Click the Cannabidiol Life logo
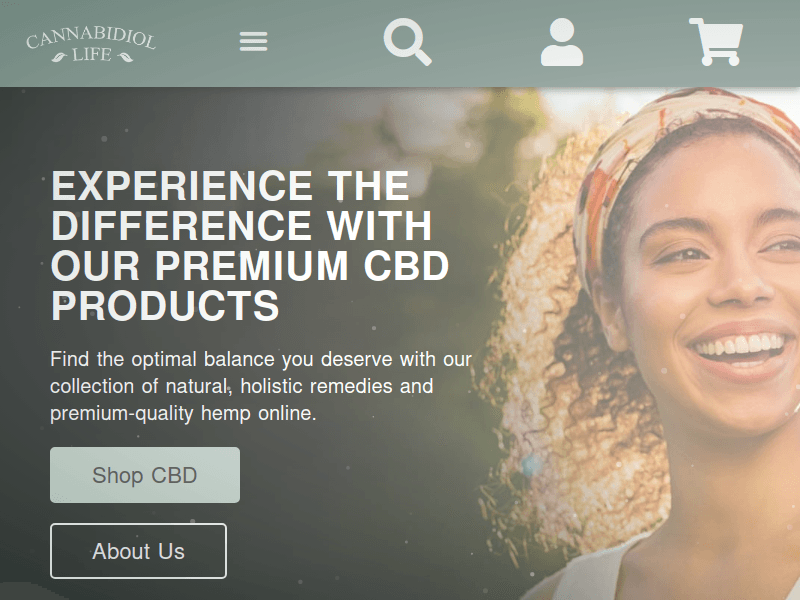The width and height of the screenshot is (800, 600). coord(91,45)
